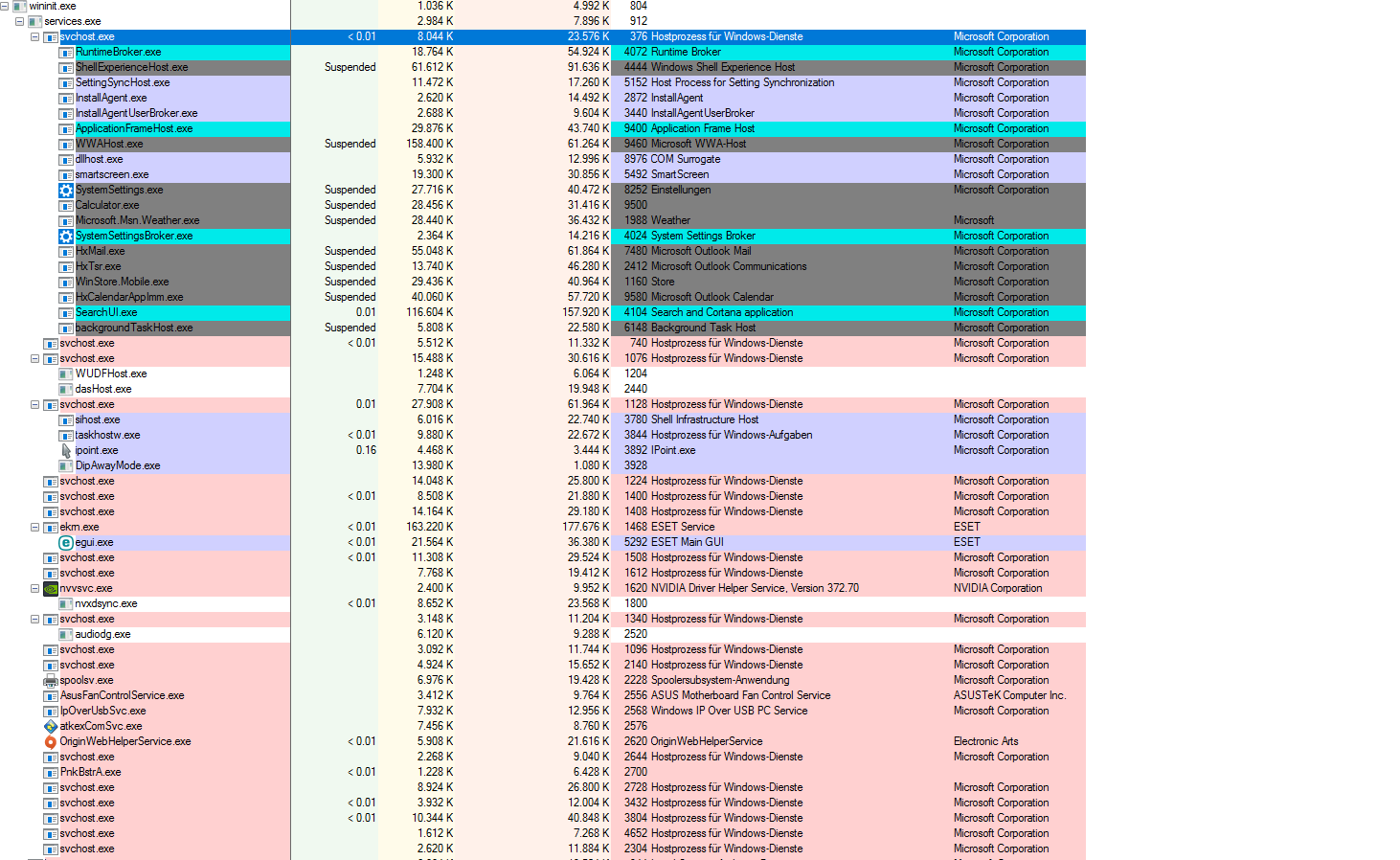This screenshot has height=860, width=1400.
Task: Select the WinStore.Mobile.exe process
Action: [123, 282]
